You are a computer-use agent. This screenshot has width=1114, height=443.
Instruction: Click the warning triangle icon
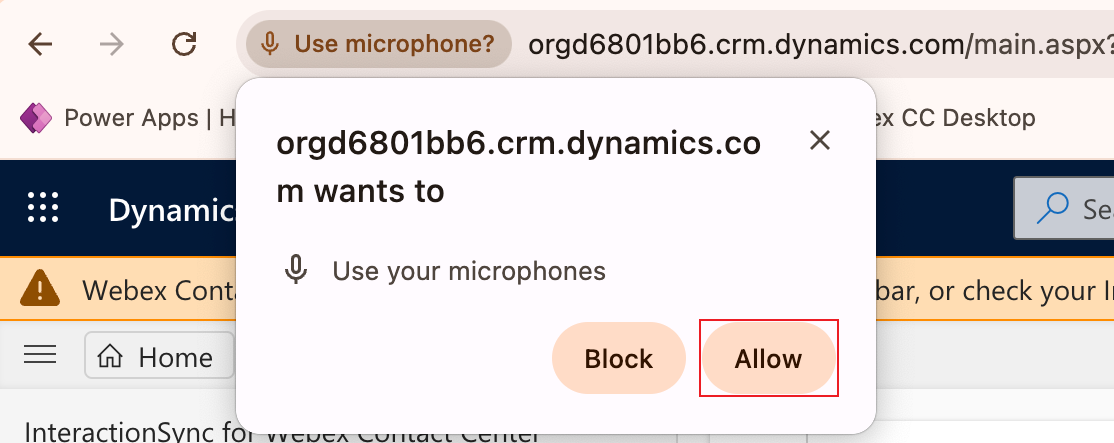(x=39, y=289)
